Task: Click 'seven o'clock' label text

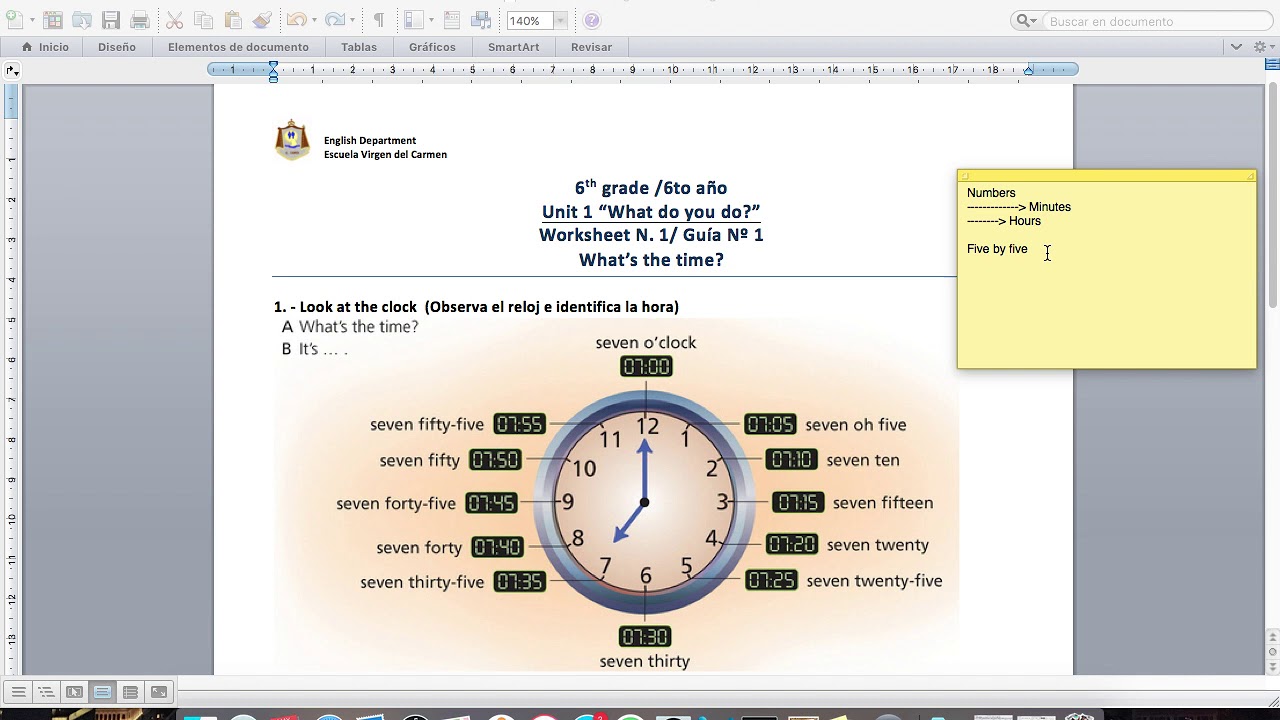Action: click(x=646, y=343)
